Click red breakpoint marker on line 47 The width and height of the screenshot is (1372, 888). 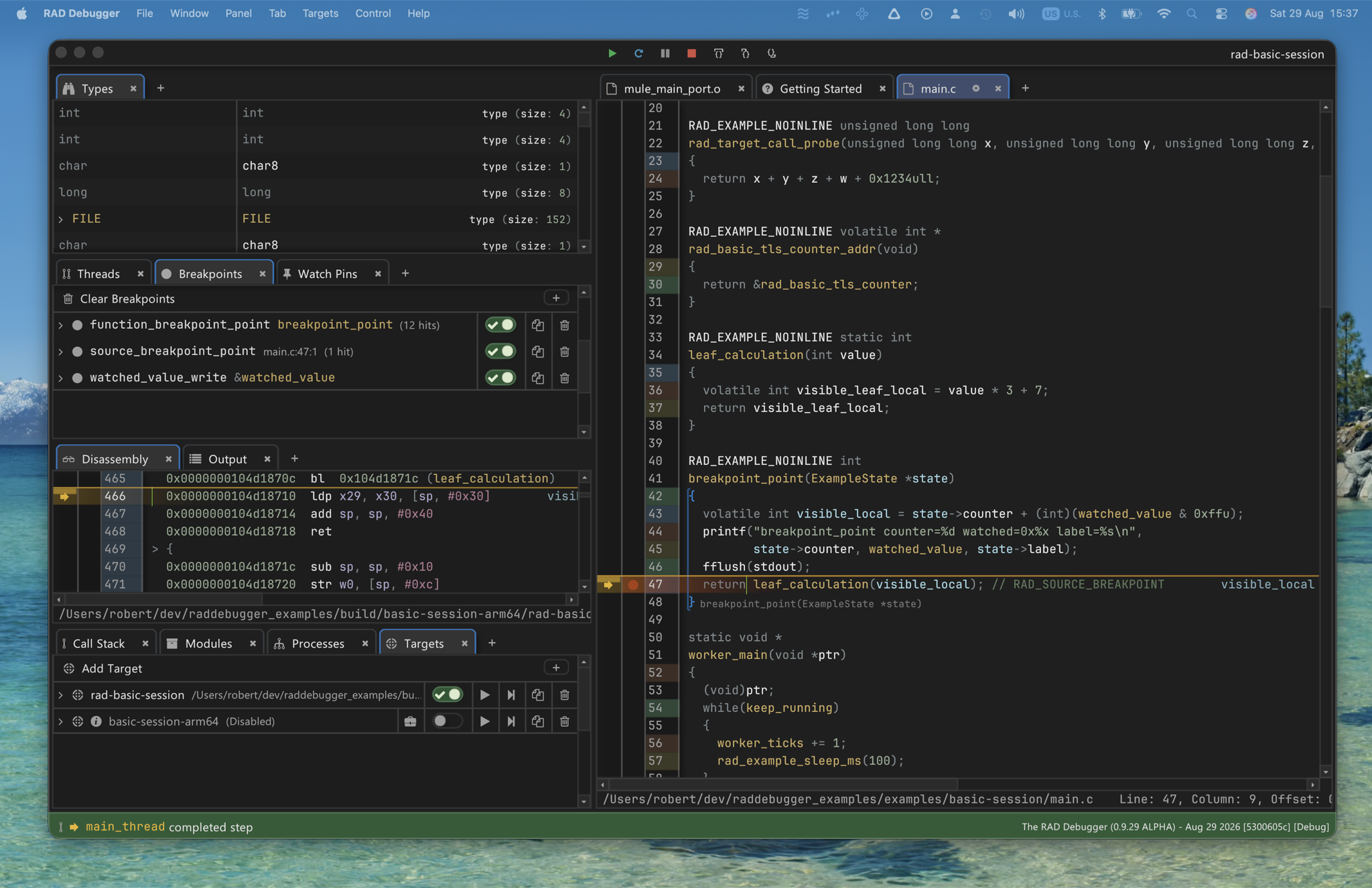click(633, 585)
